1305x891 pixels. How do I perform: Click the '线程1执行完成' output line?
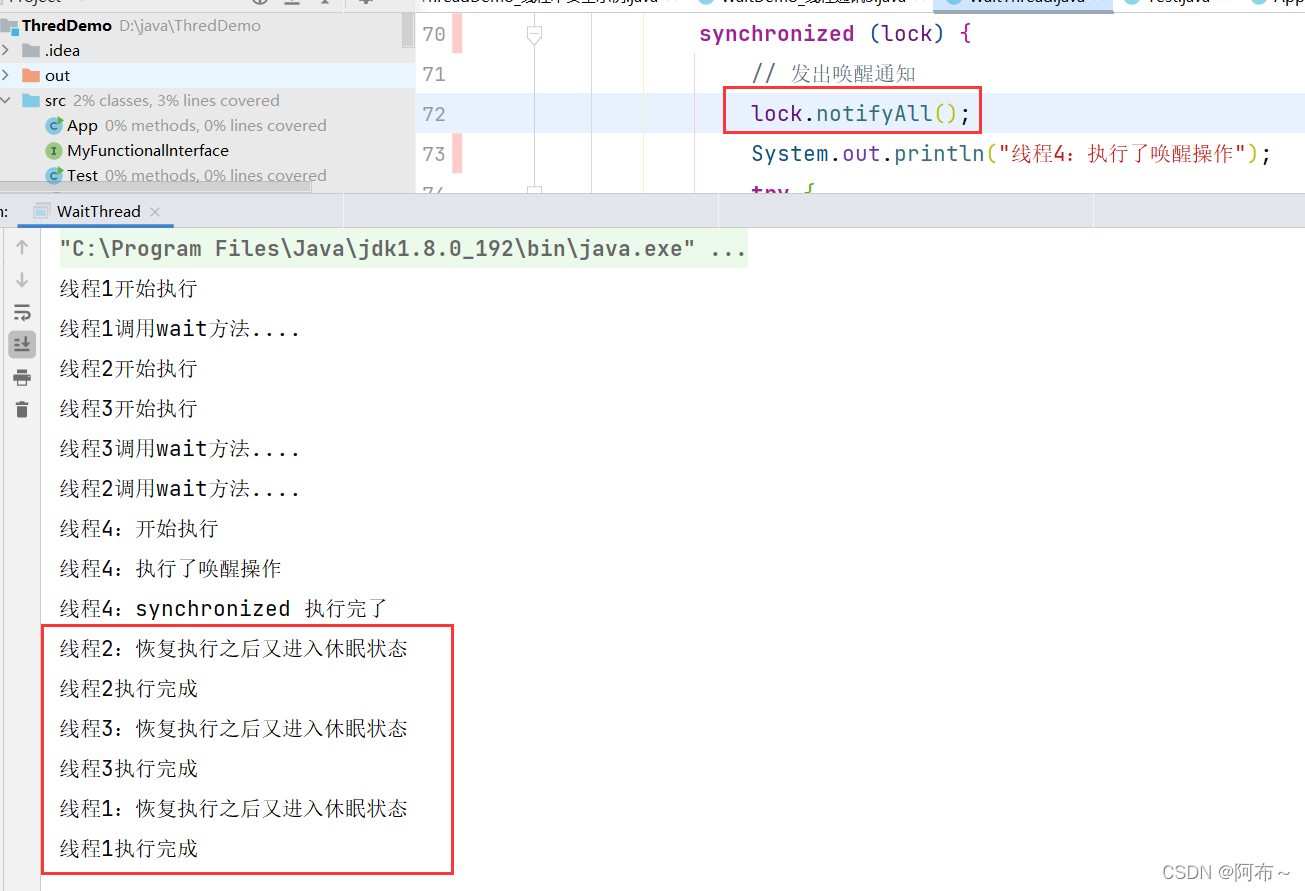click(128, 849)
